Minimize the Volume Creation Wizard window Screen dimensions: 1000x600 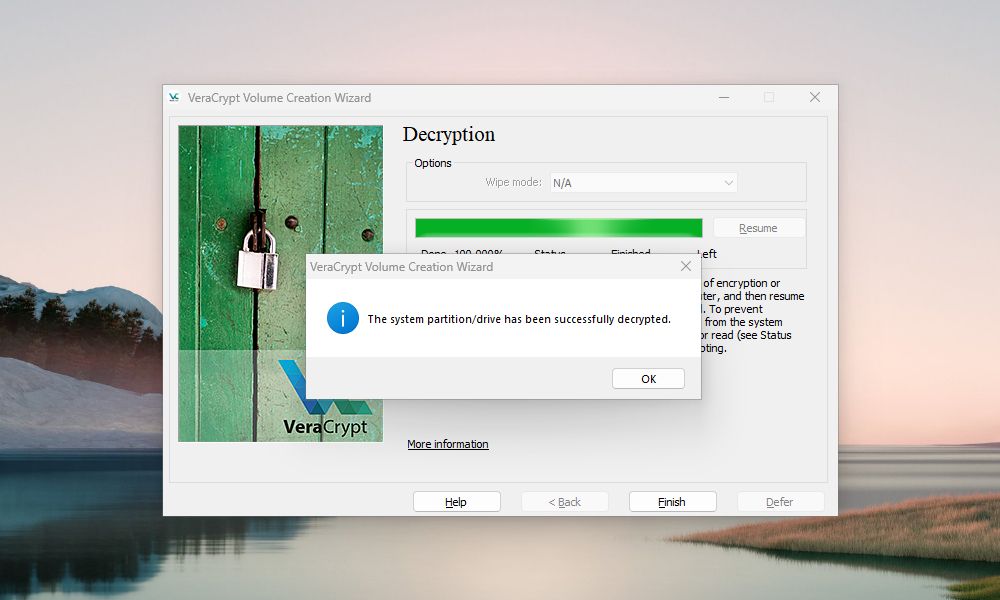(723, 98)
